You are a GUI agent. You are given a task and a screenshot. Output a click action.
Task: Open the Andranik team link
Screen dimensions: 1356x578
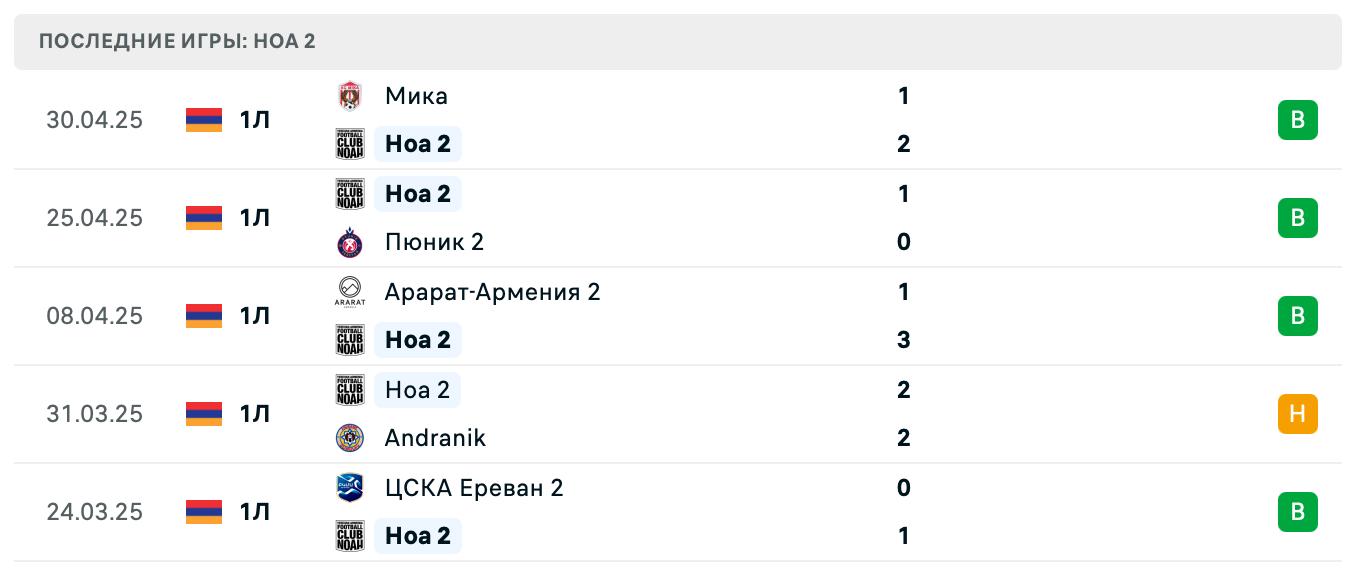coord(435,438)
